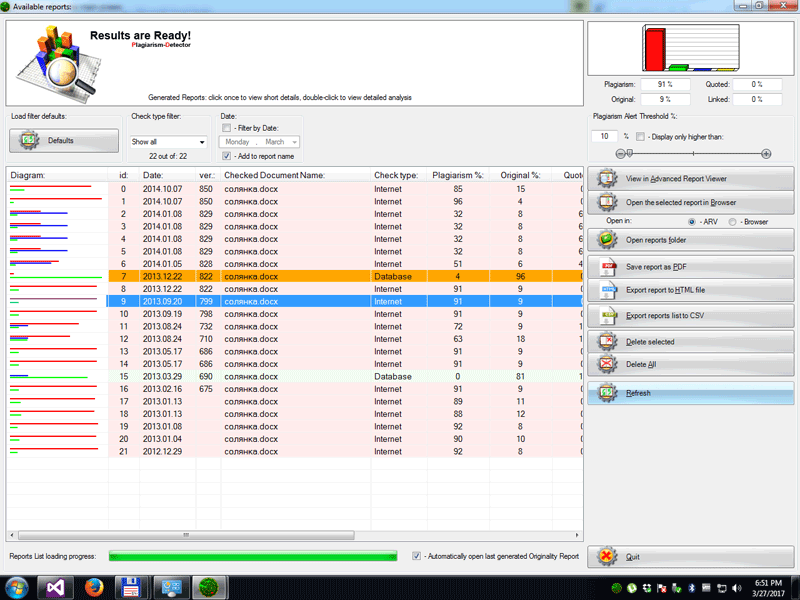Click the Export to CSV icon

coord(608,315)
